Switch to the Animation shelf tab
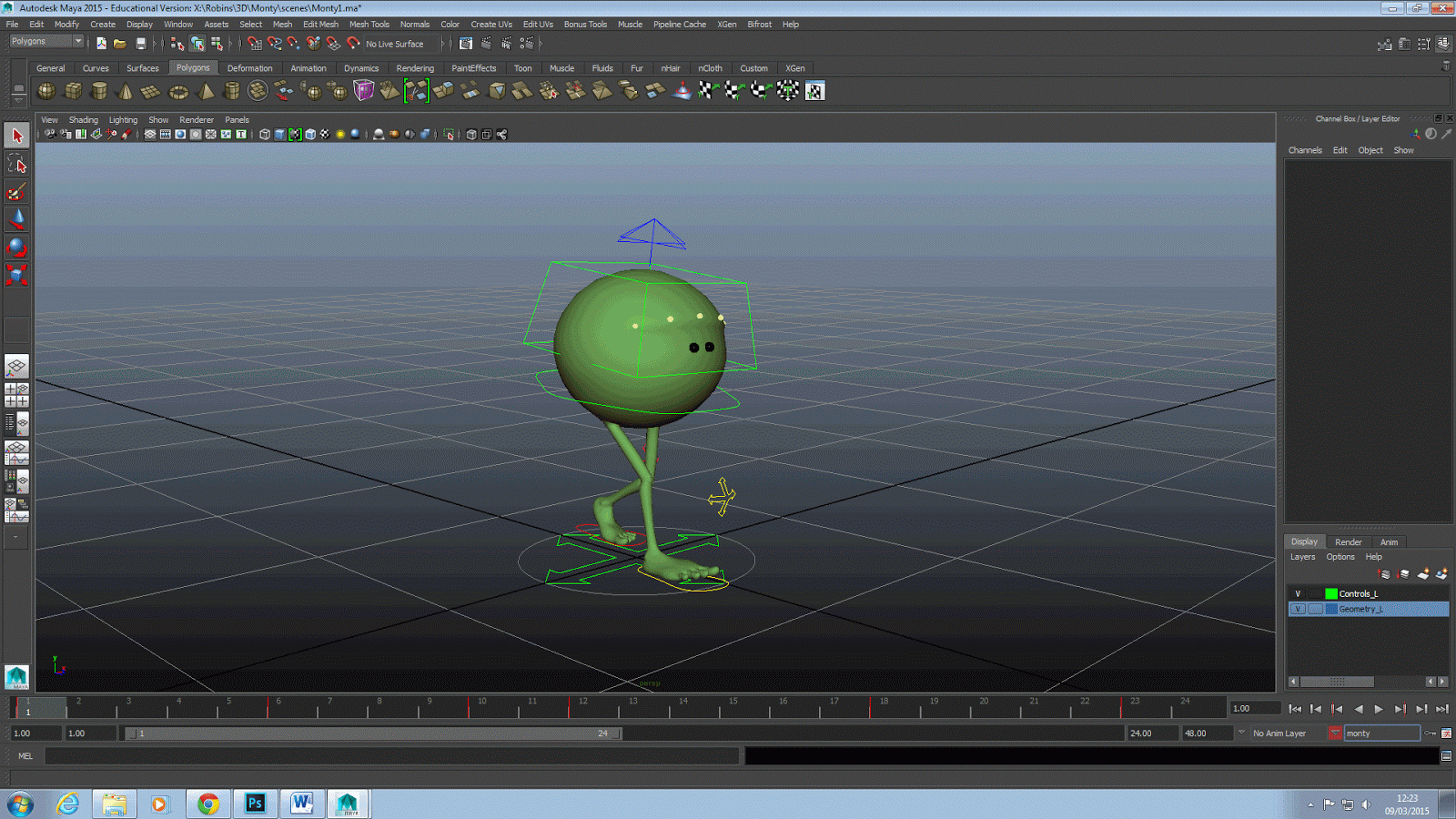1456x819 pixels. pyautogui.click(x=308, y=68)
